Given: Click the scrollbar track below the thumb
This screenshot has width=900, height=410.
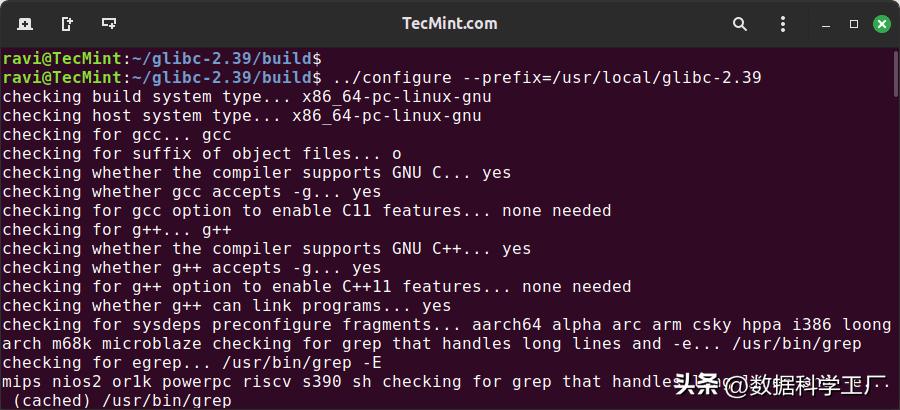Looking at the screenshot, I should [896, 253].
